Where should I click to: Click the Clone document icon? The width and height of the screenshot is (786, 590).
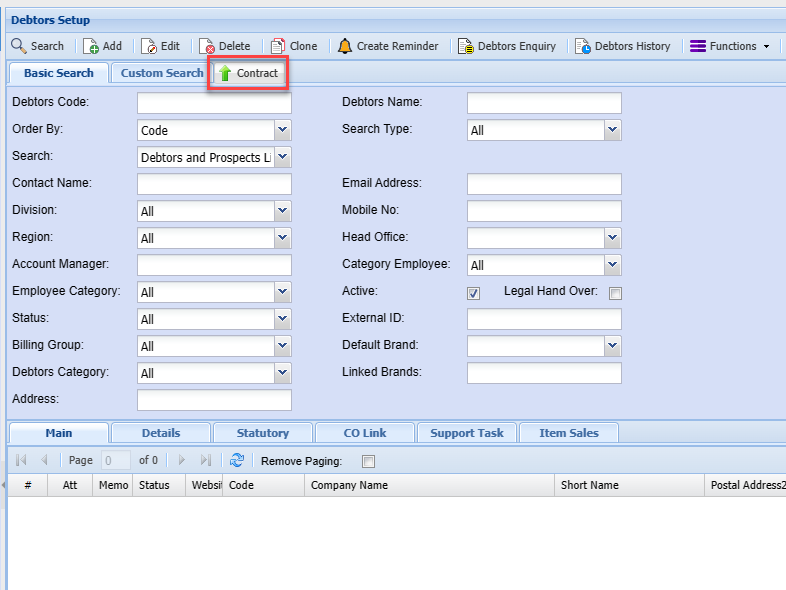point(278,46)
